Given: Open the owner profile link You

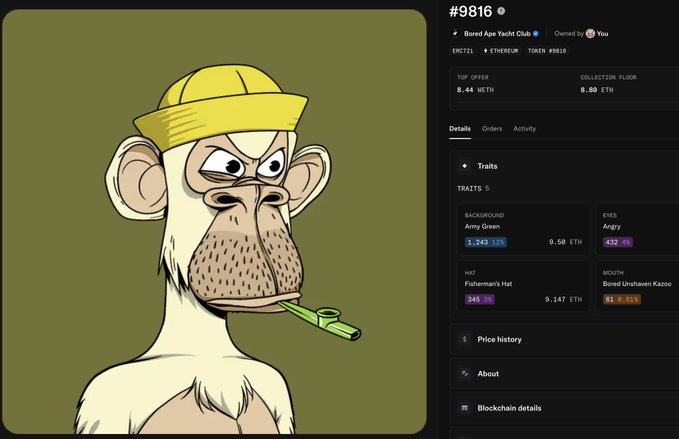Looking at the screenshot, I should pyautogui.click(x=602, y=33).
